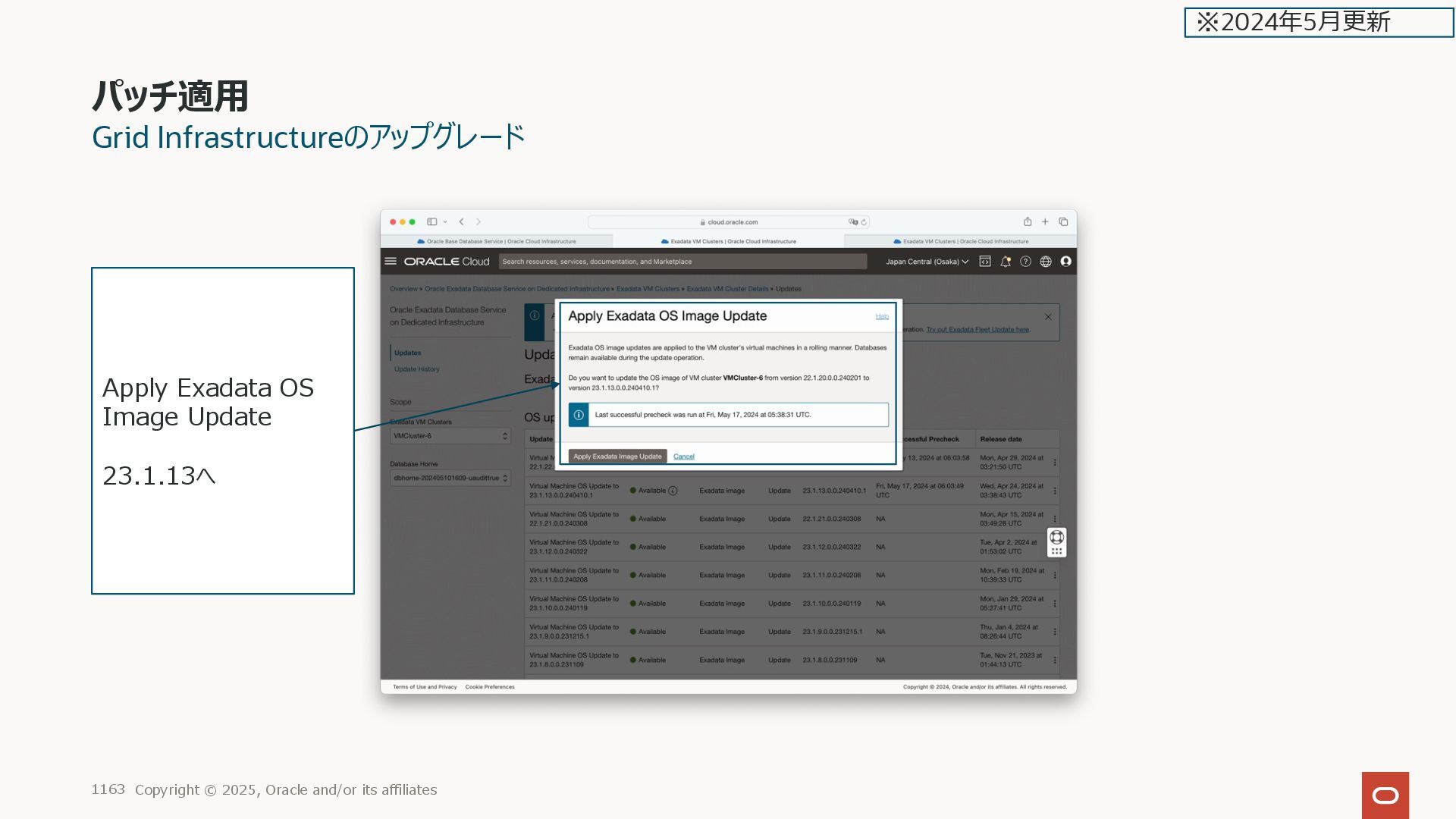The height and width of the screenshot is (819, 1456).
Task: Click the Apply Exadata Image Update button
Action: point(617,457)
